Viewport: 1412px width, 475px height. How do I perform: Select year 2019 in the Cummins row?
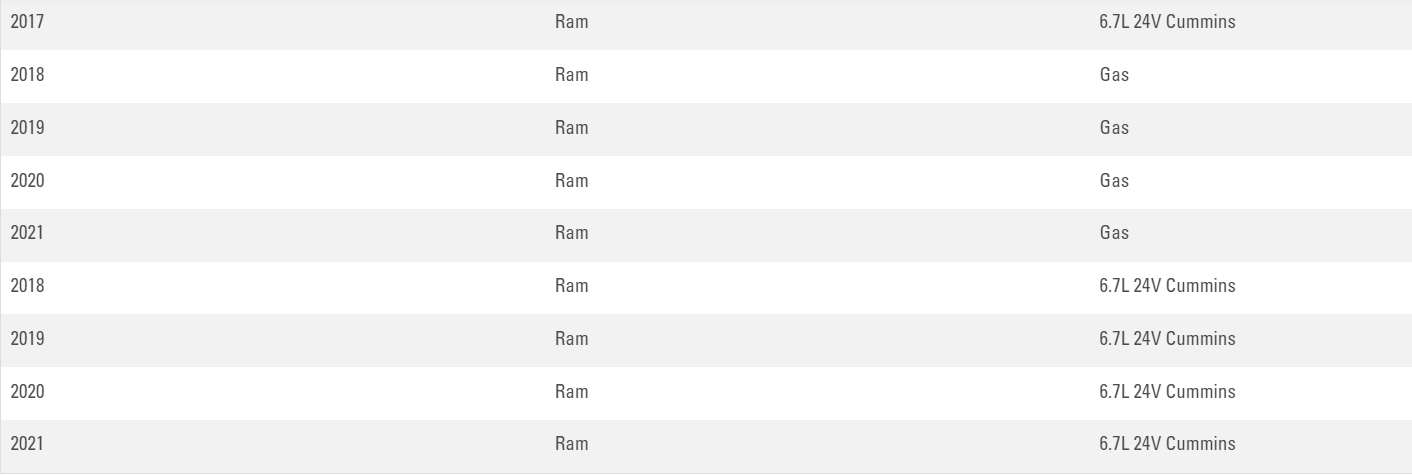(27, 339)
